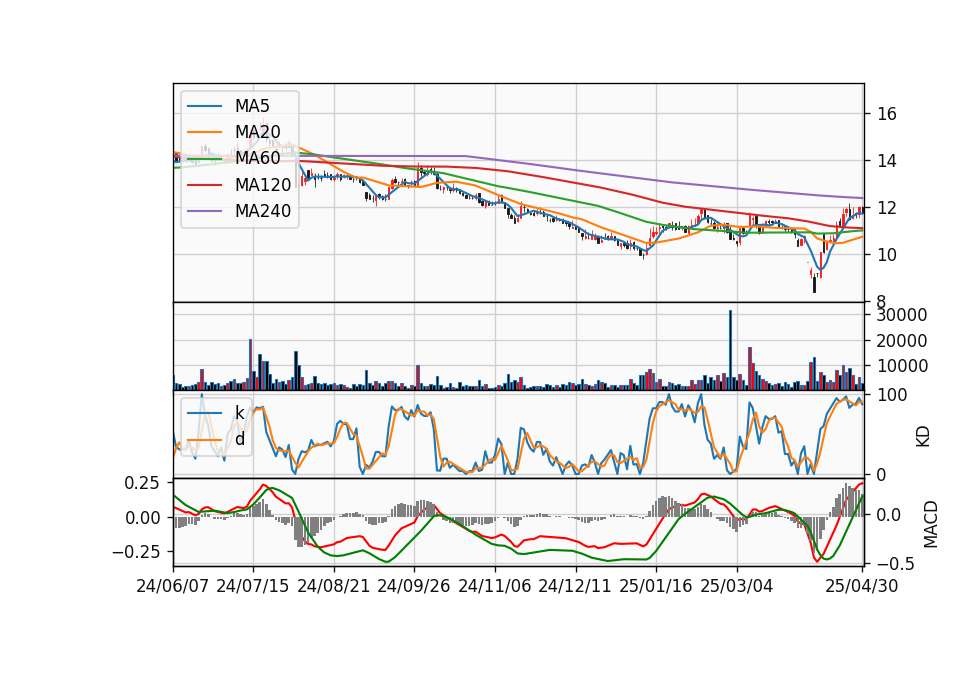Click the 24/09/26 date axis label
The width and height of the screenshot is (960, 690).
pos(414,586)
